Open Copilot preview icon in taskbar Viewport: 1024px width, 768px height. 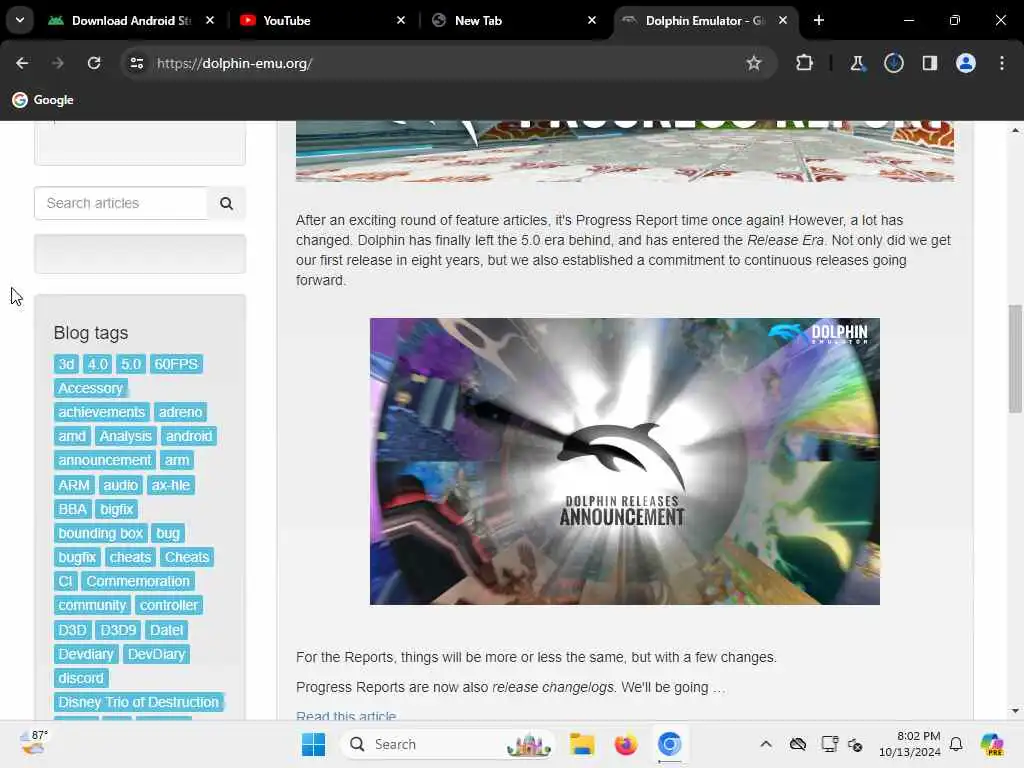coord(992,744)
